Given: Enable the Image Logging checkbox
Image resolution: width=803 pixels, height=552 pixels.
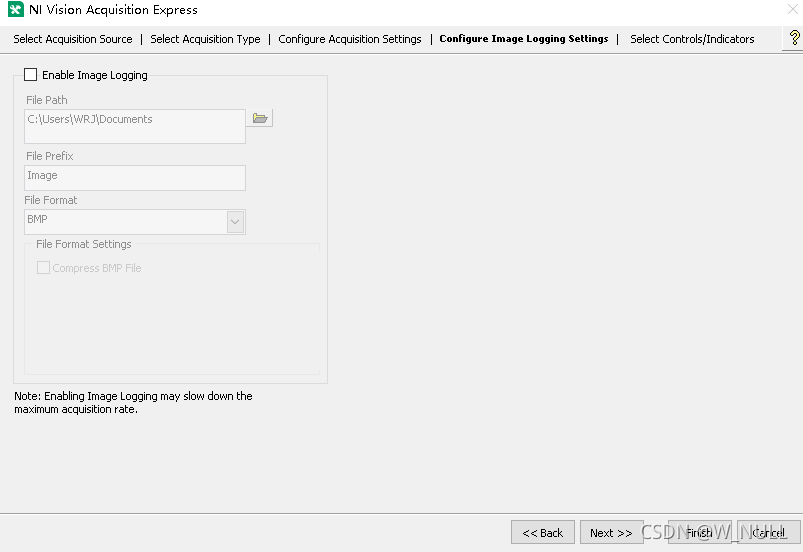Looking at the screenshot, I should click(31, 75).
